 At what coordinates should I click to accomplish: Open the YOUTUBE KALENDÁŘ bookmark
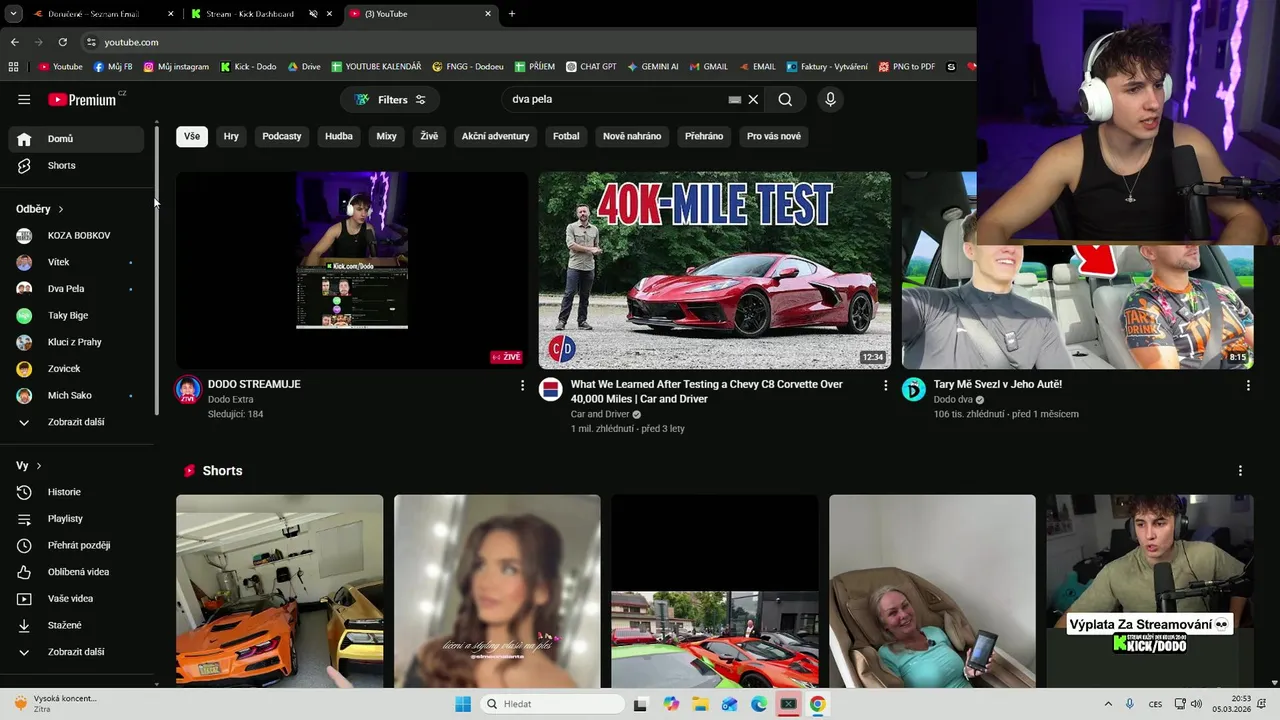click(376, 67)
